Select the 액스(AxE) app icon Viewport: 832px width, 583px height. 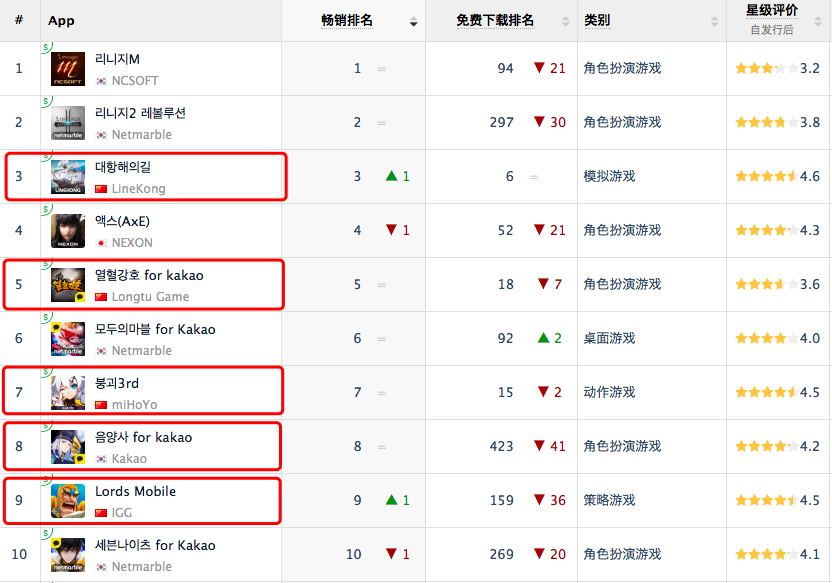pos(68,231)
